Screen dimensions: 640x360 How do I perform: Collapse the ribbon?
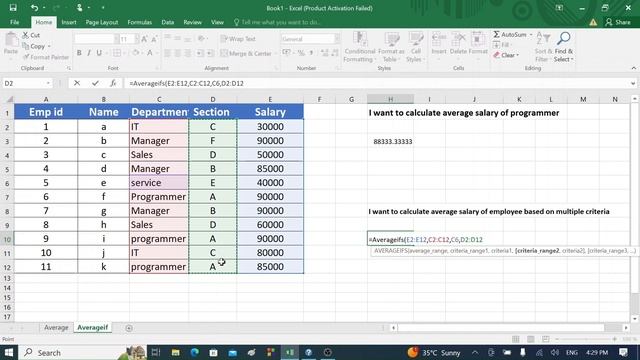tap(633, 68)
